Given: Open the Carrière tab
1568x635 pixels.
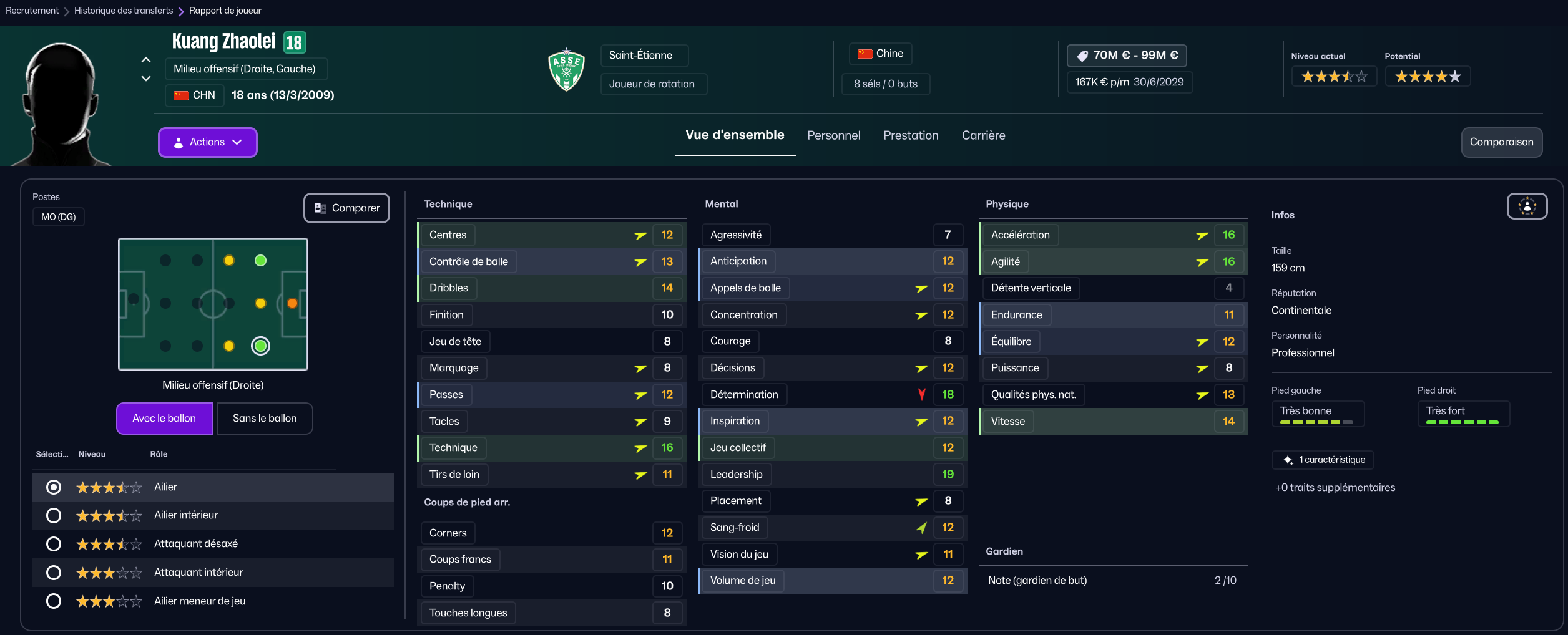Looking at the screenshot, I should (x=983, y=135).
